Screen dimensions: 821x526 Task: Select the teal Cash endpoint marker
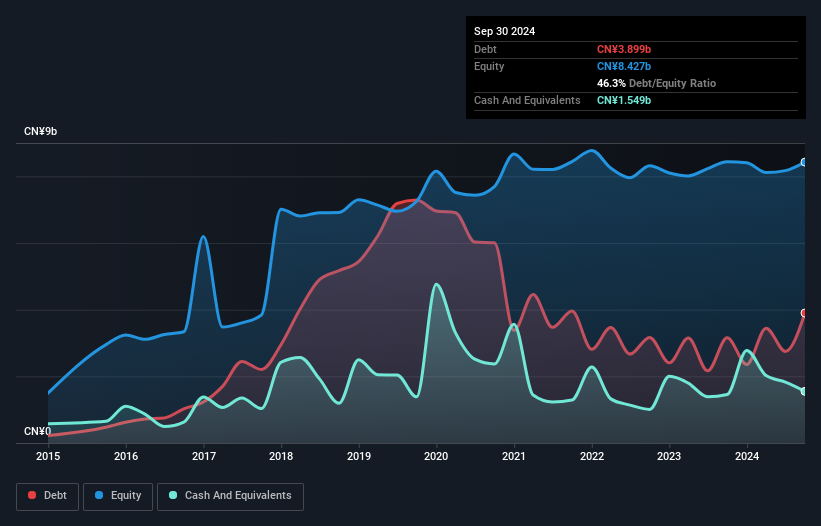tap(804, 391)
